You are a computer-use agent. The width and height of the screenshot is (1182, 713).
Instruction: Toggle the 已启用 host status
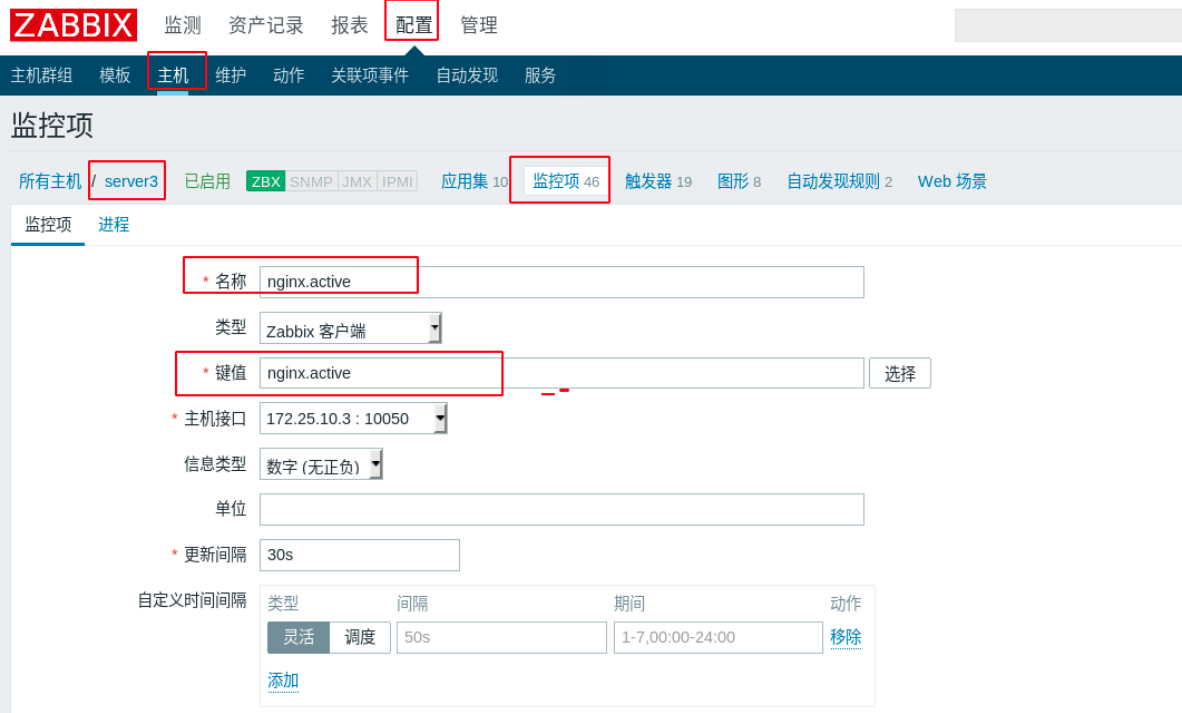coord(206,181)
